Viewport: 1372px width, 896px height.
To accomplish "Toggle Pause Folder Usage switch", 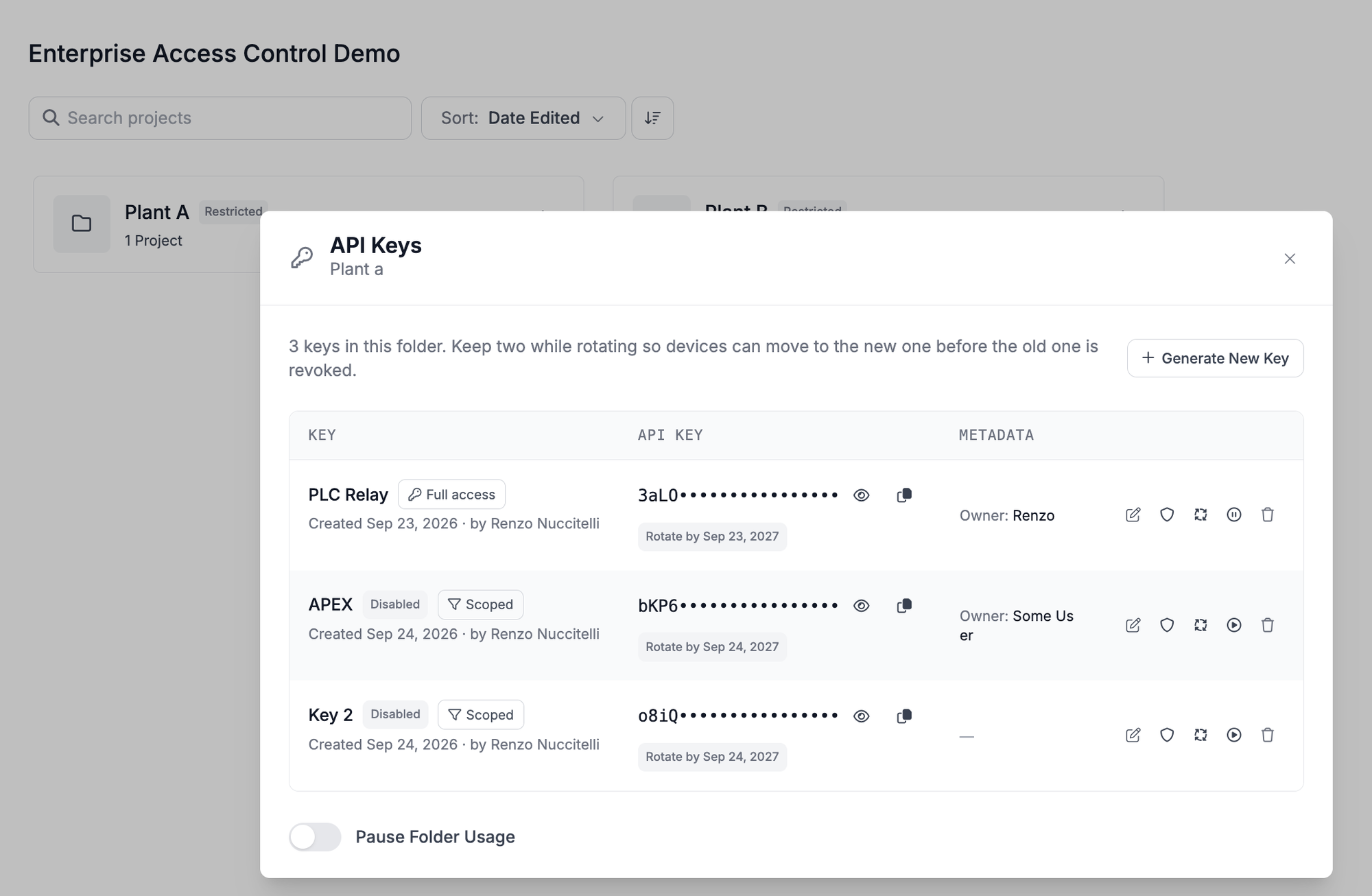I will pos(315,837).
